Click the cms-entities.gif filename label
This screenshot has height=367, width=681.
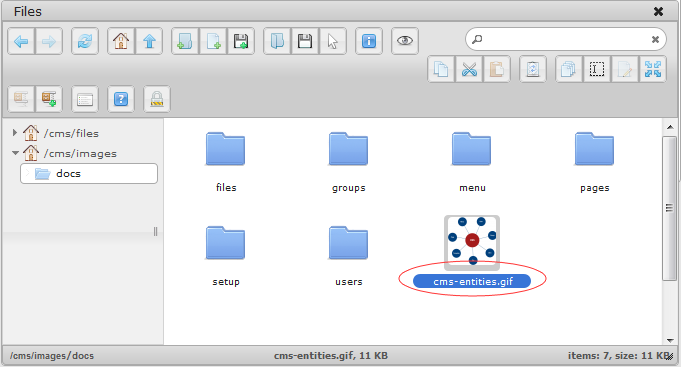click(x=472, y=281)
